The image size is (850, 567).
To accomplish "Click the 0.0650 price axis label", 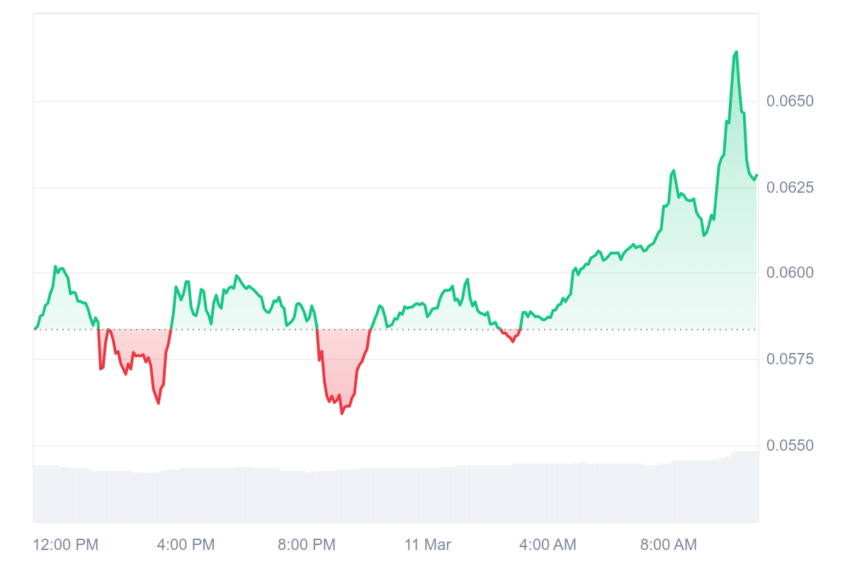I will pyautogui.click(x=790, y=101).
